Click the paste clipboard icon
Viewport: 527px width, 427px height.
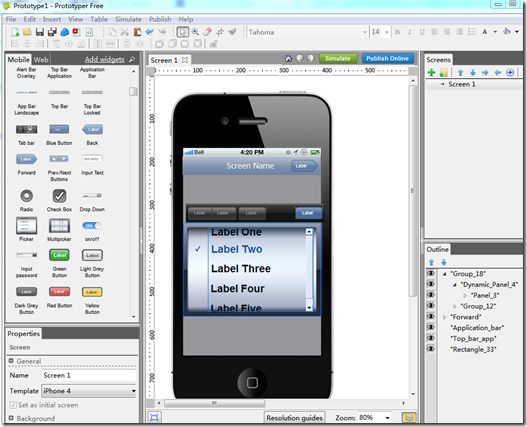tap(137, 32)
